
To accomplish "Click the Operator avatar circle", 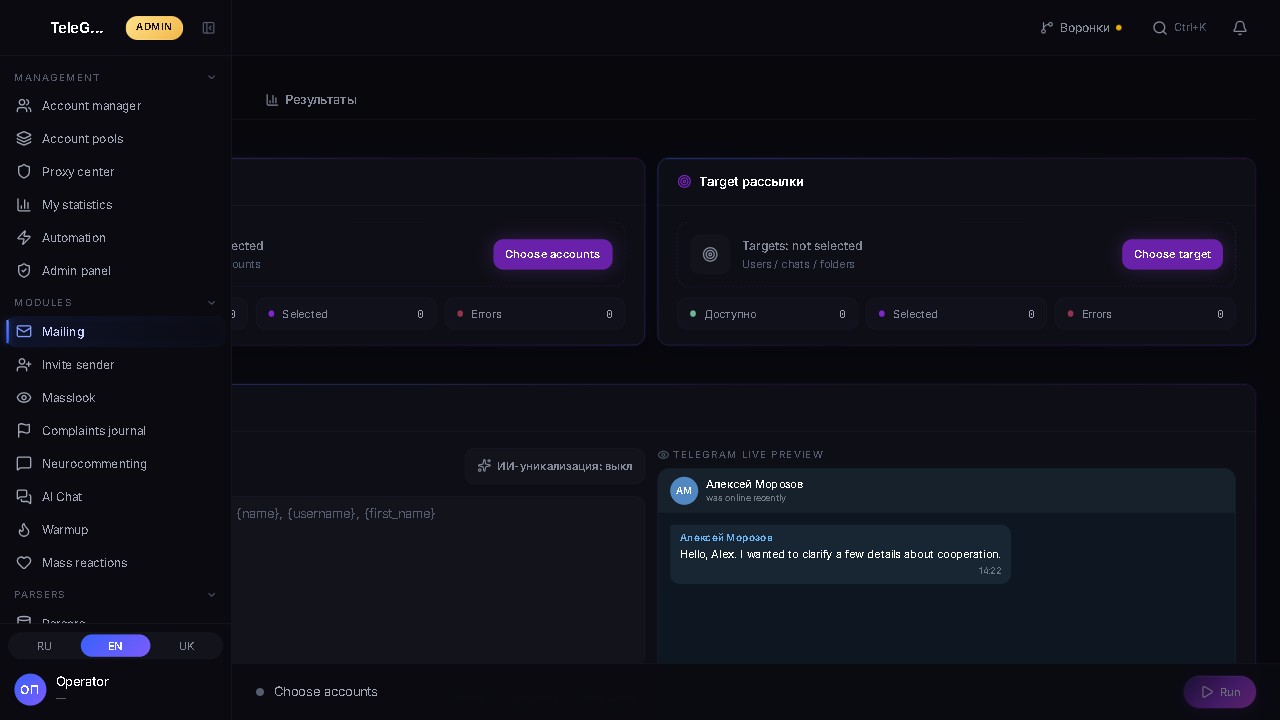I will click(x=30, y=690).
